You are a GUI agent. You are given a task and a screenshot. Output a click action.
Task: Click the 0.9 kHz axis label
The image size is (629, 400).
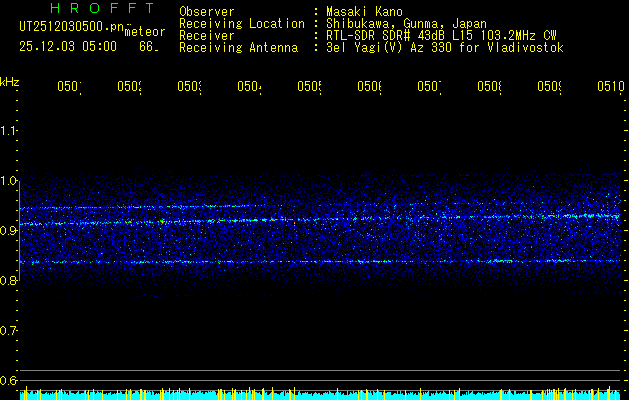8,231
